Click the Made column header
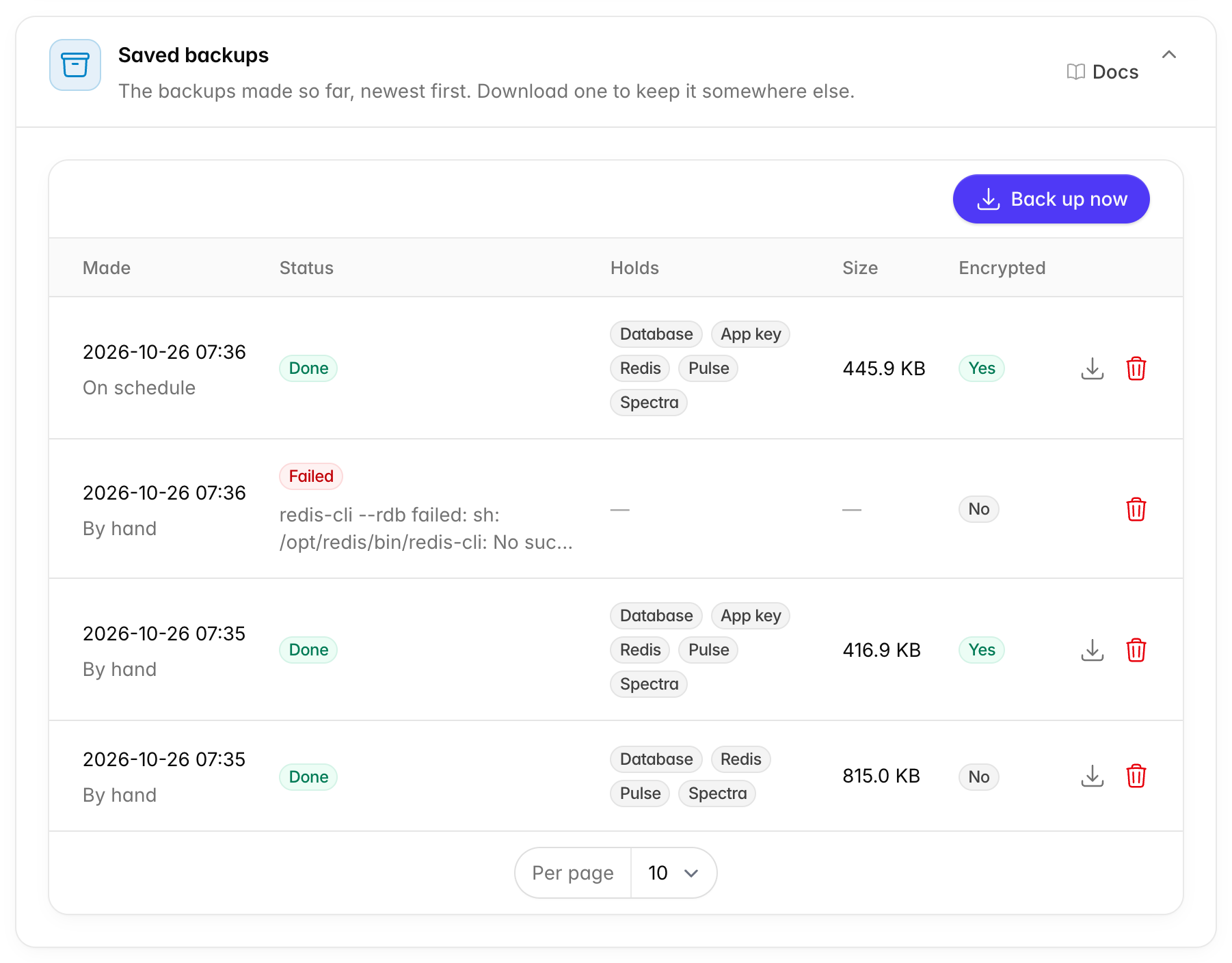 pyautogui.click(x=107, y=268)
